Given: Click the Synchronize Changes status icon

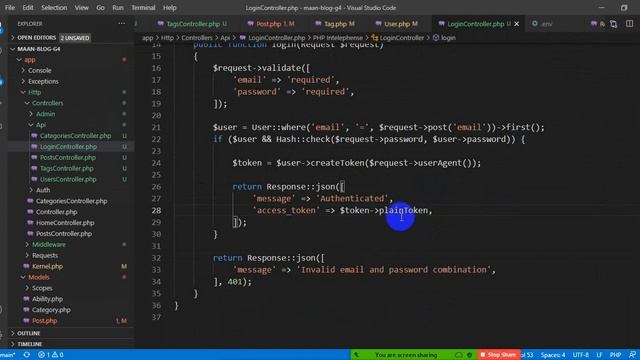Looking at the screenshot, I should coord(27,355).
